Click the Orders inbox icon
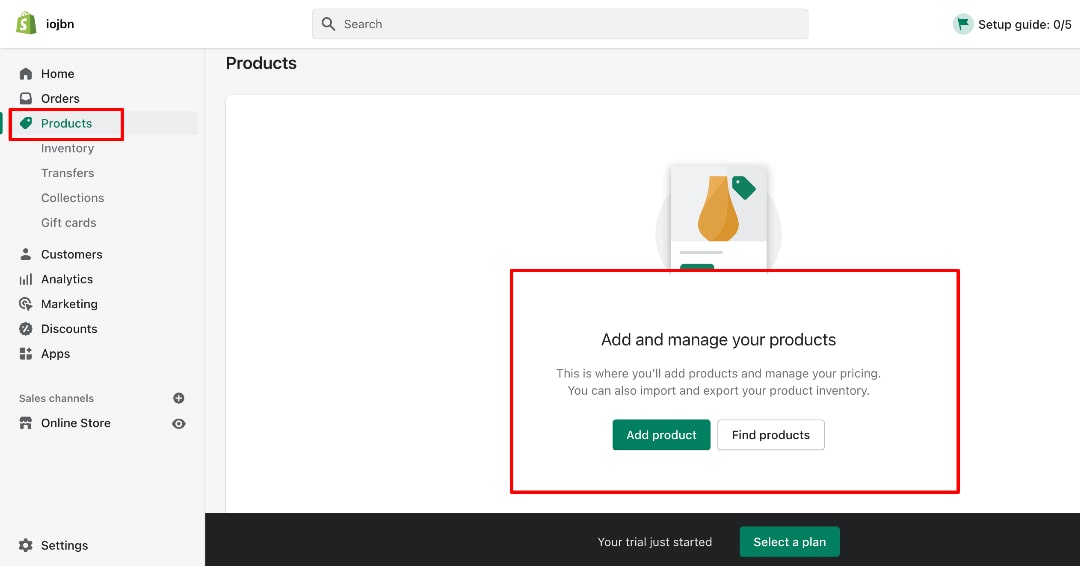Image resolution: width=1080 pixels, height=566 pixels. pos(25,98)
